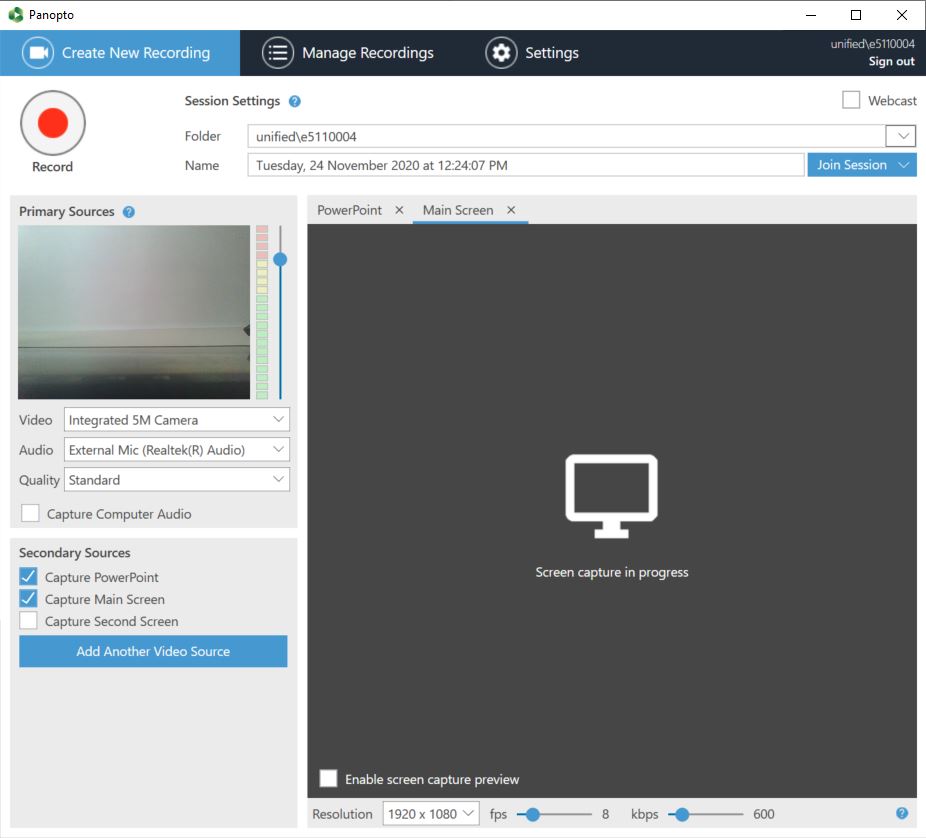The height and width of the screenshot is (838, 926).
Task: Click the username unified\e5110004 at top right
Action: point(872,44)
